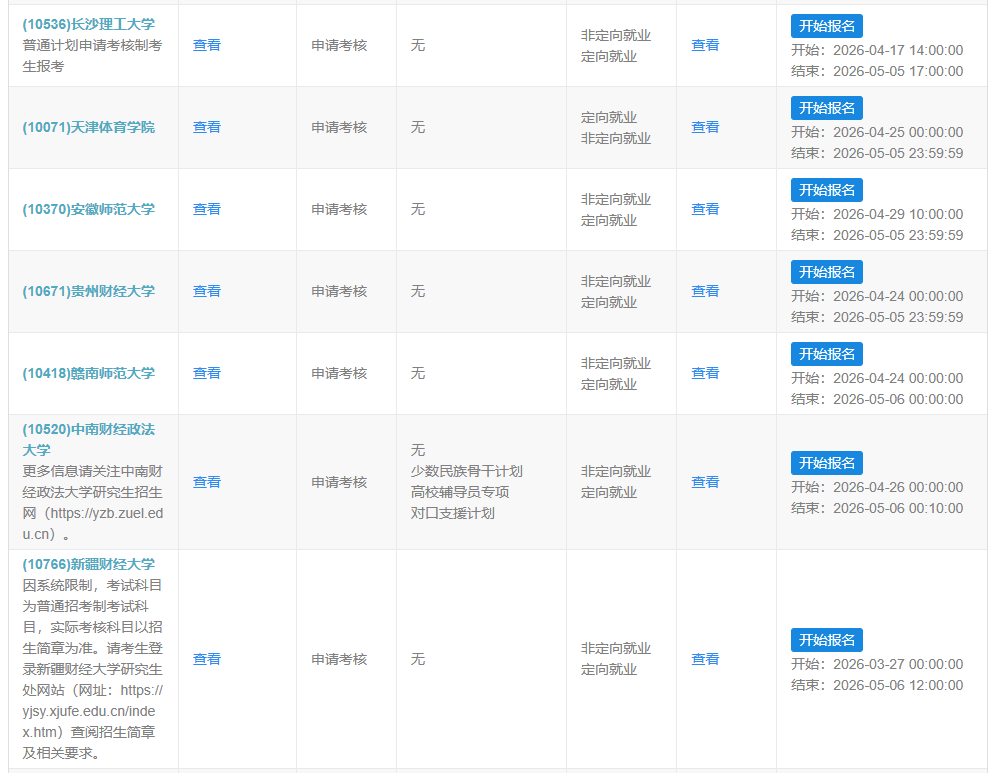Image resolution: width=996 pixels, height=773 pixels.
Task: Select 申请考核 text in 长沙理工大学 row
Action: point(339,45)
